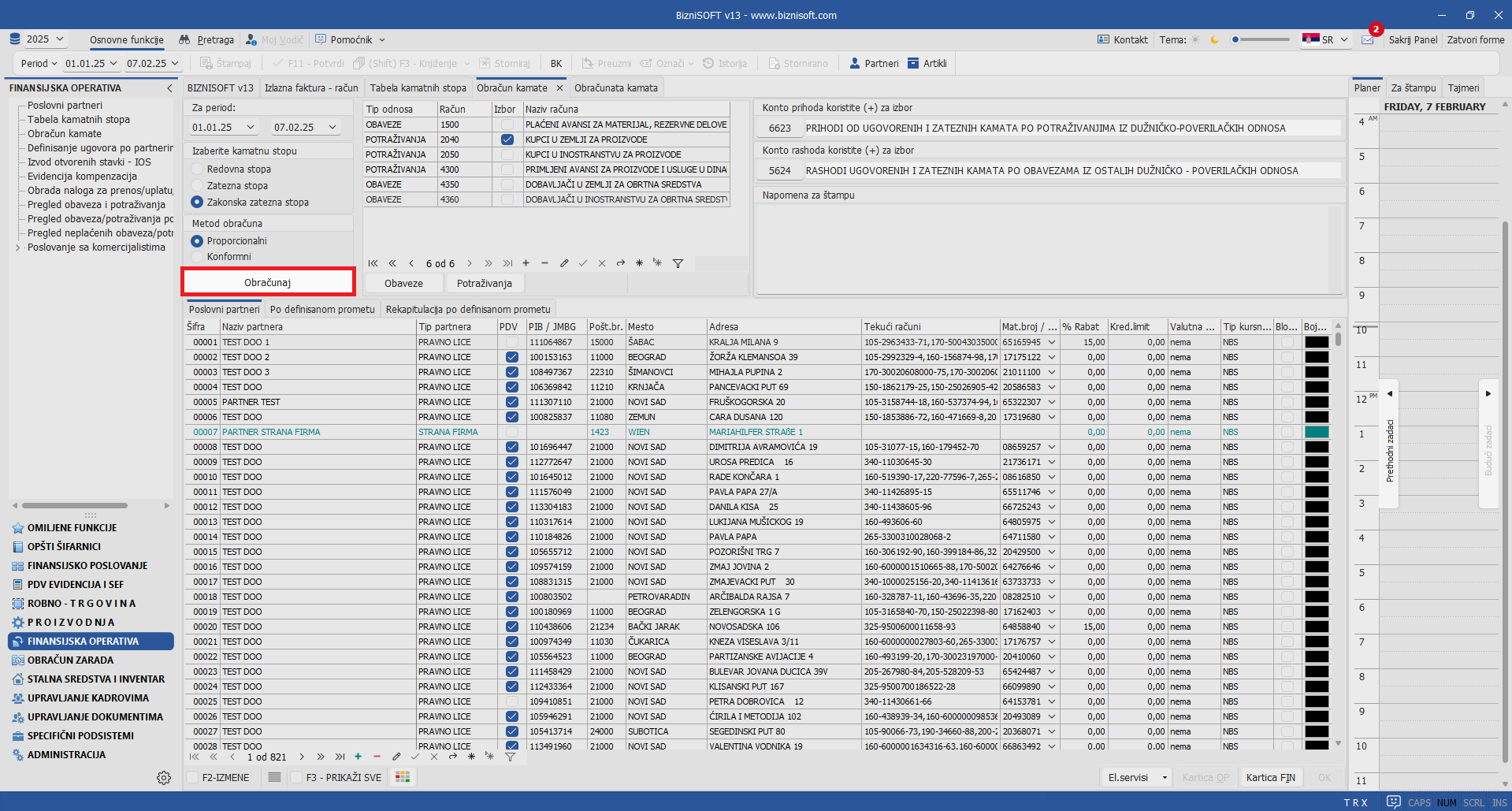Open settings gear in left sidebar
Viewport: 1512px width, 811px height.
pyautogui.click(x=164, y=778)
